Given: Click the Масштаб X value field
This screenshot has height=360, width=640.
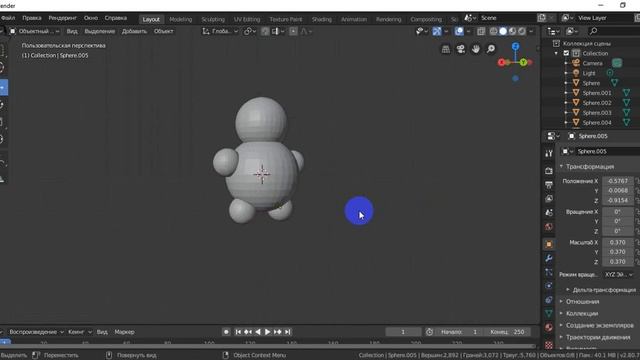Looking at the screenshot, I should (618, 242).
